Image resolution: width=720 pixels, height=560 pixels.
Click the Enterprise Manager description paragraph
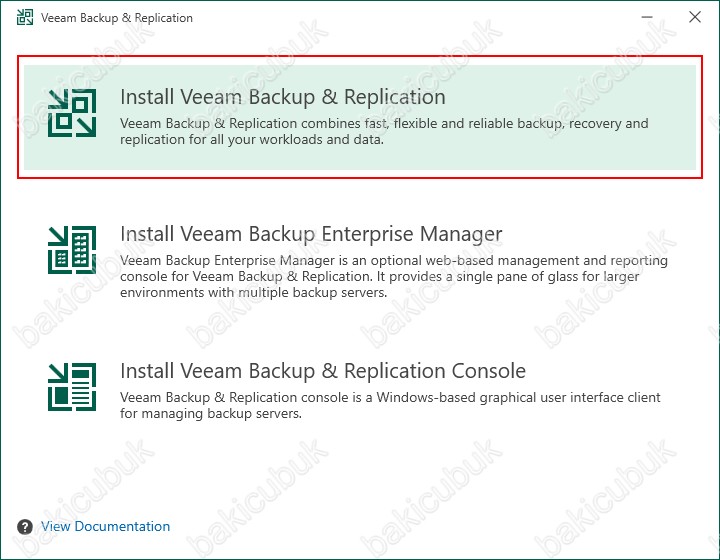tap(394, 276)
